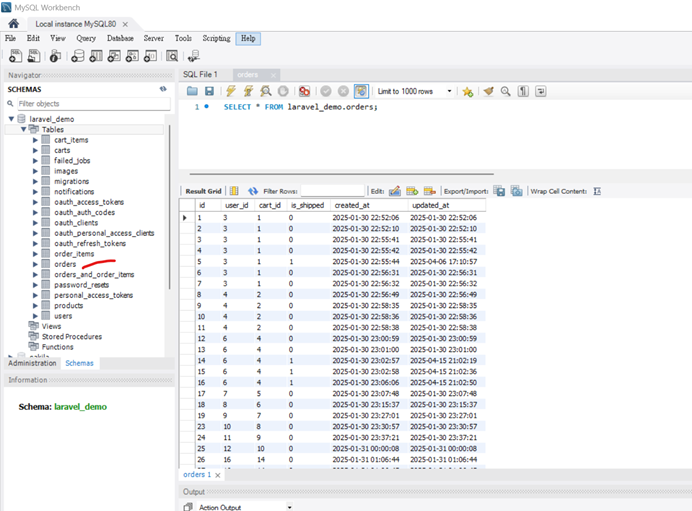Refresh the SCHEMAS list icon

(163, 89)
